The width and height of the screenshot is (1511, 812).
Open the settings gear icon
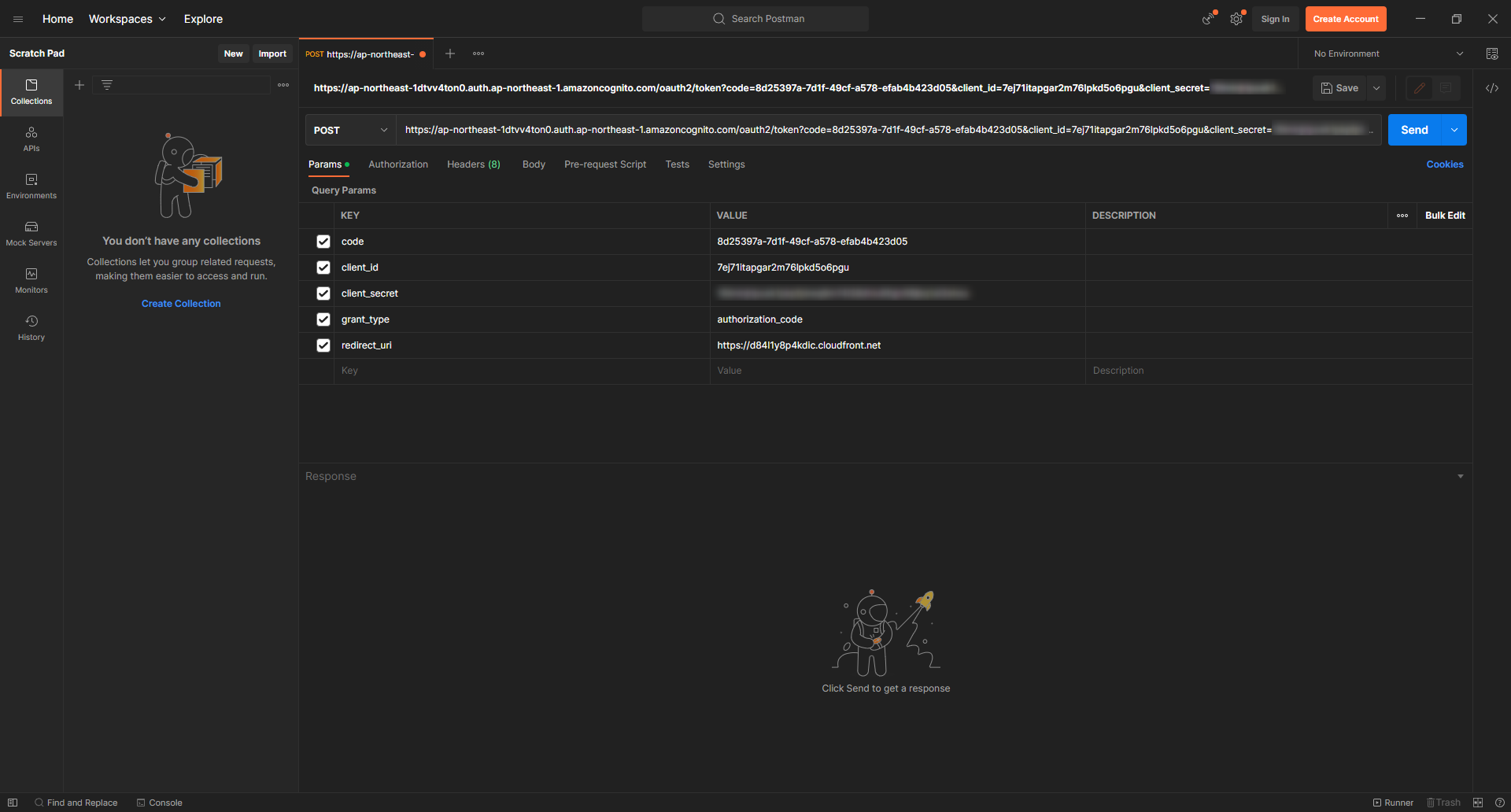[1236, 19]
